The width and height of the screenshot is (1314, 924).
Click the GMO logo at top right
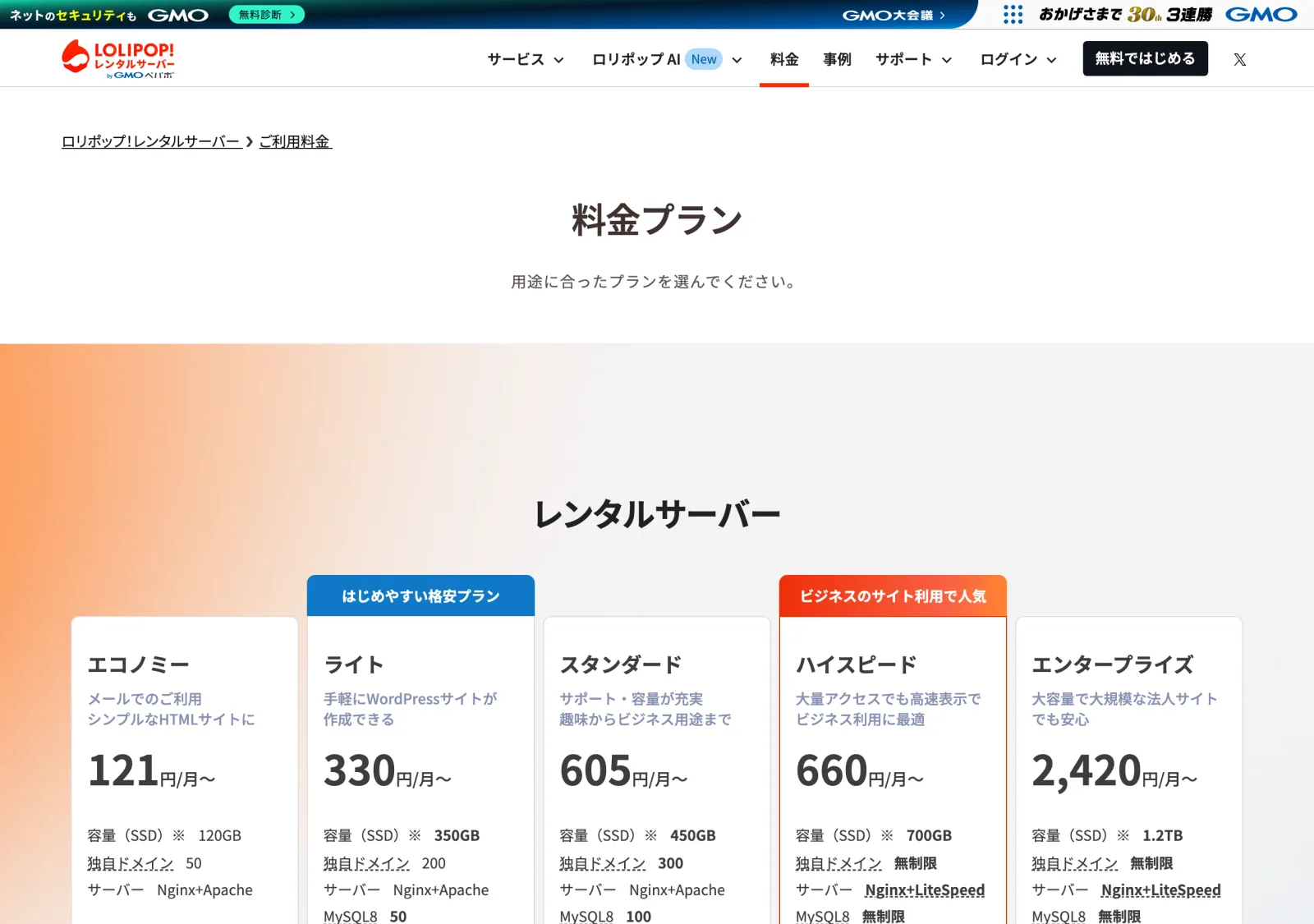1261,15
